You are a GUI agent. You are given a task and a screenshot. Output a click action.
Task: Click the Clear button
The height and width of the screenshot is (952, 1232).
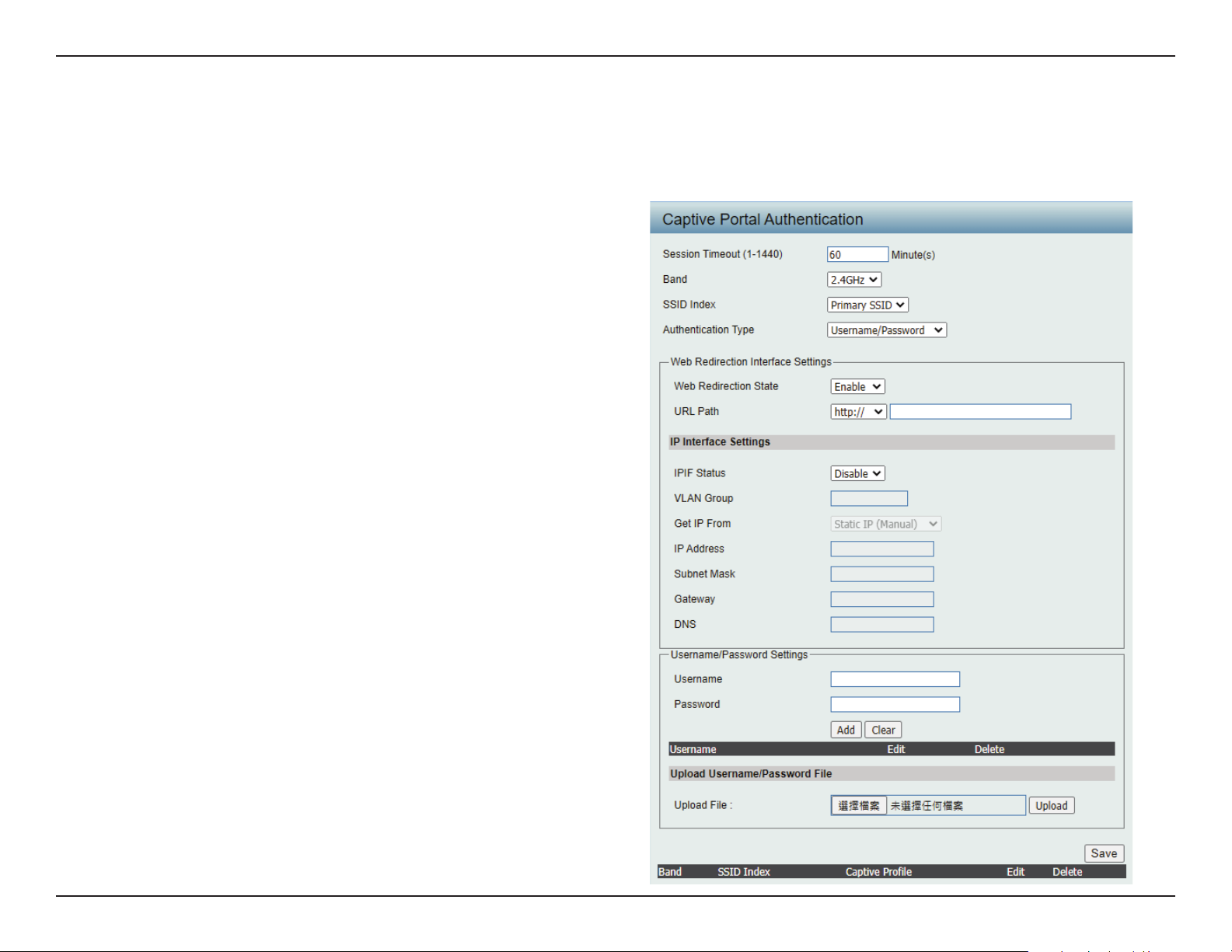coord(883,731)
